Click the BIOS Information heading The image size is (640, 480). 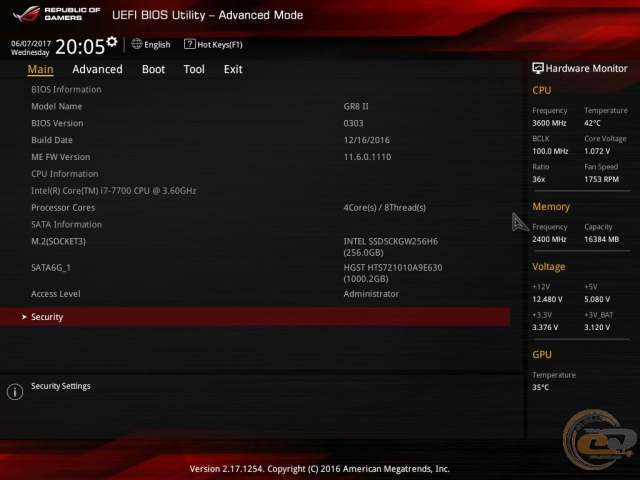tap(66, 89)
